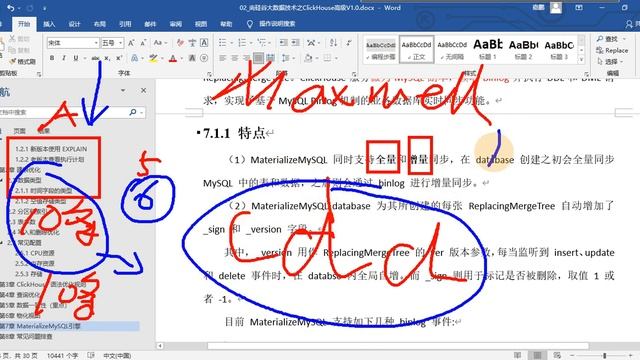This screenshot has height=360, width=640.
Task: Apply red font color
Action: (x=173, y=58)
